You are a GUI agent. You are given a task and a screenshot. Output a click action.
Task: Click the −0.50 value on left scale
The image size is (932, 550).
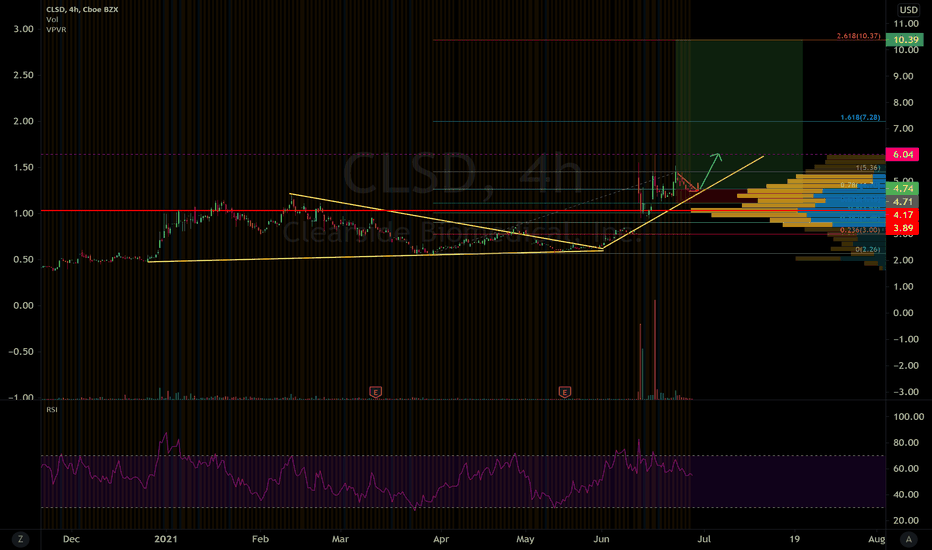(21, 351)
